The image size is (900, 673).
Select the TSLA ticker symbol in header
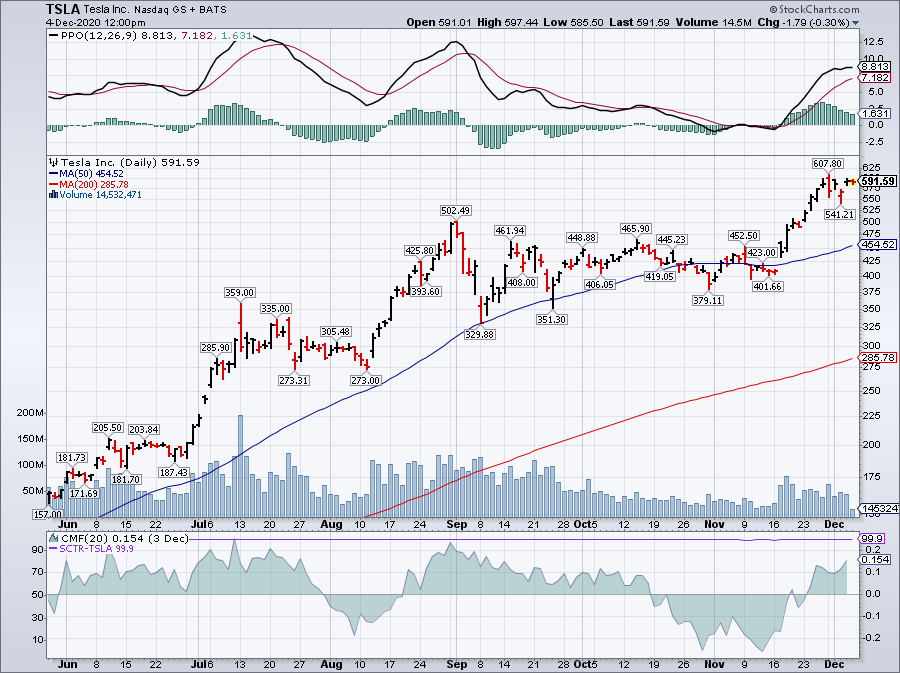(63, 9)
